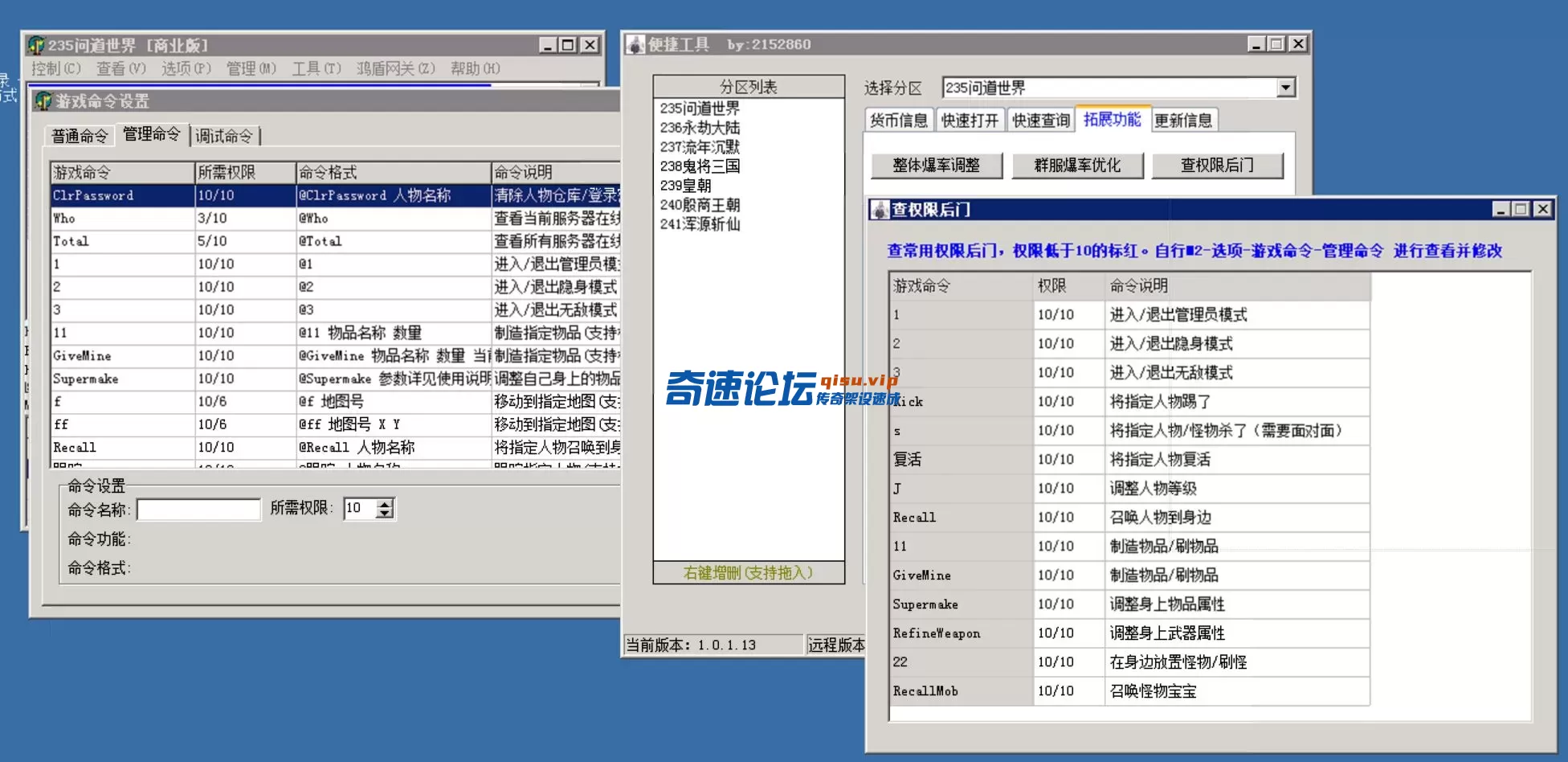Expand the 选择分区 dropdown arrow
1568x762 pixels.
pyautogui.click(x=1286, y=88)
